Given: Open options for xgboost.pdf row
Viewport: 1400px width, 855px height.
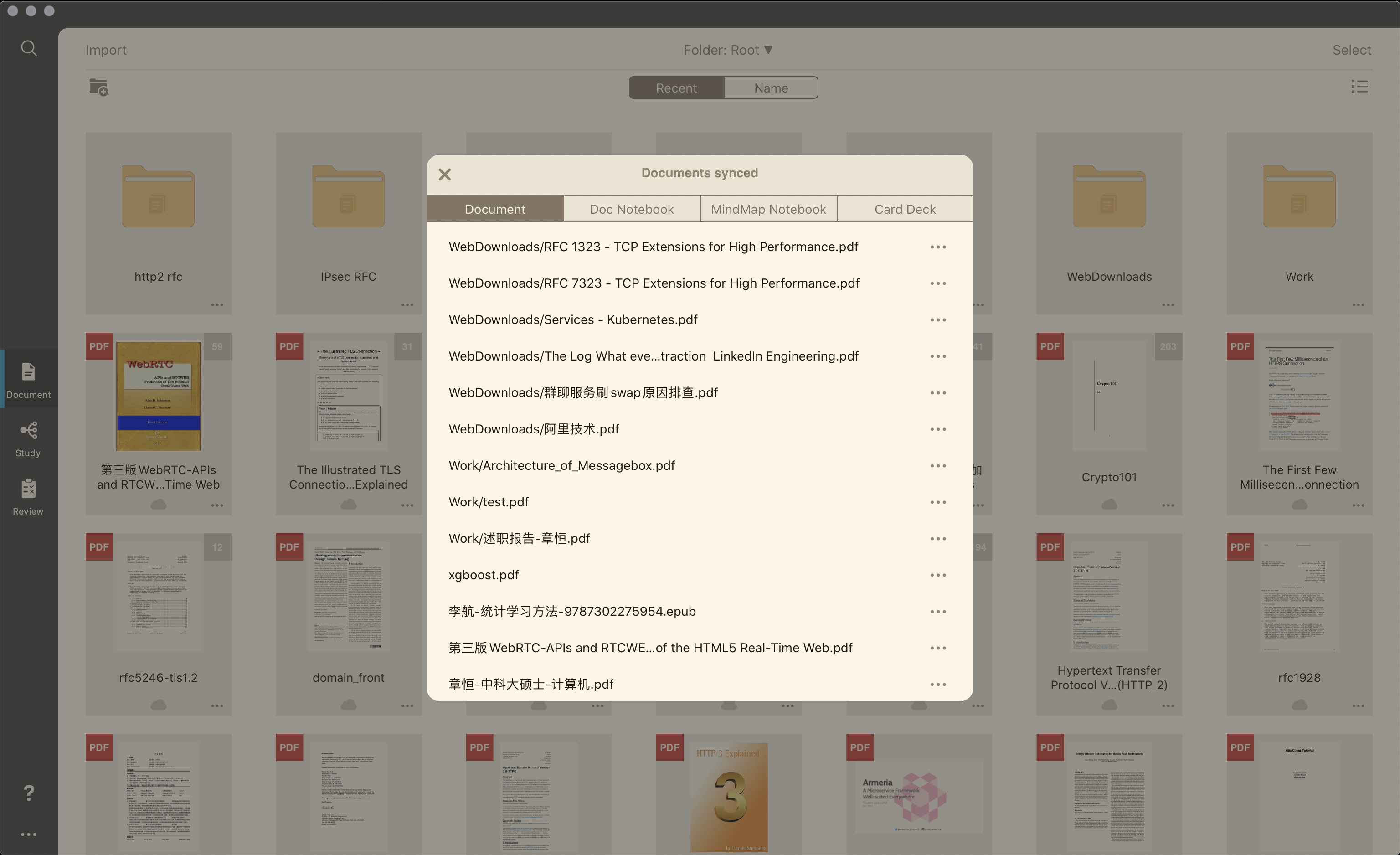Looking at the screenshot, I should click(x=938, y=575).
